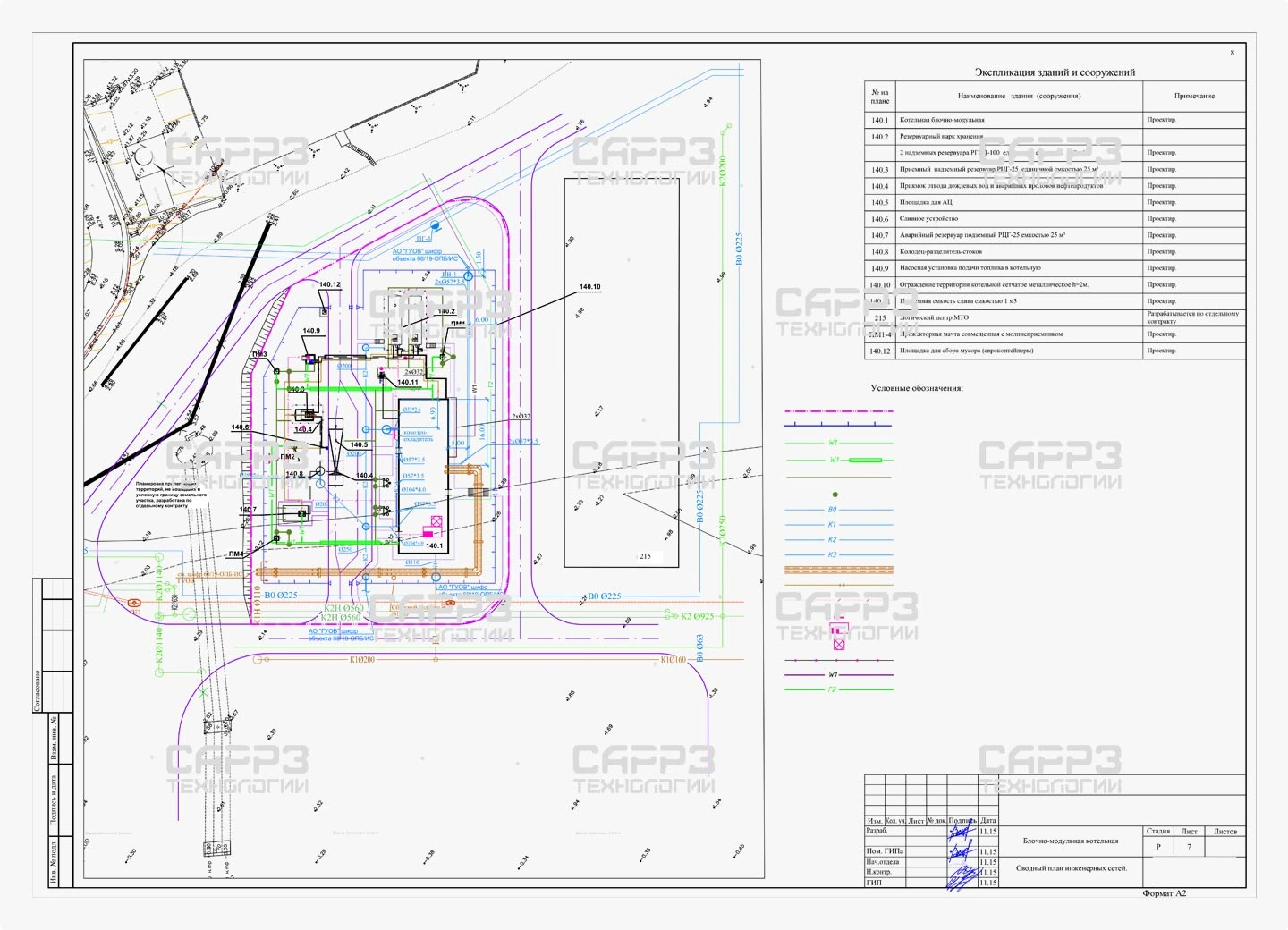The height and width of the screenshot is (930, 1288).
Task: Click building label '140.10' on the plan
Action: tap(589, 287)
